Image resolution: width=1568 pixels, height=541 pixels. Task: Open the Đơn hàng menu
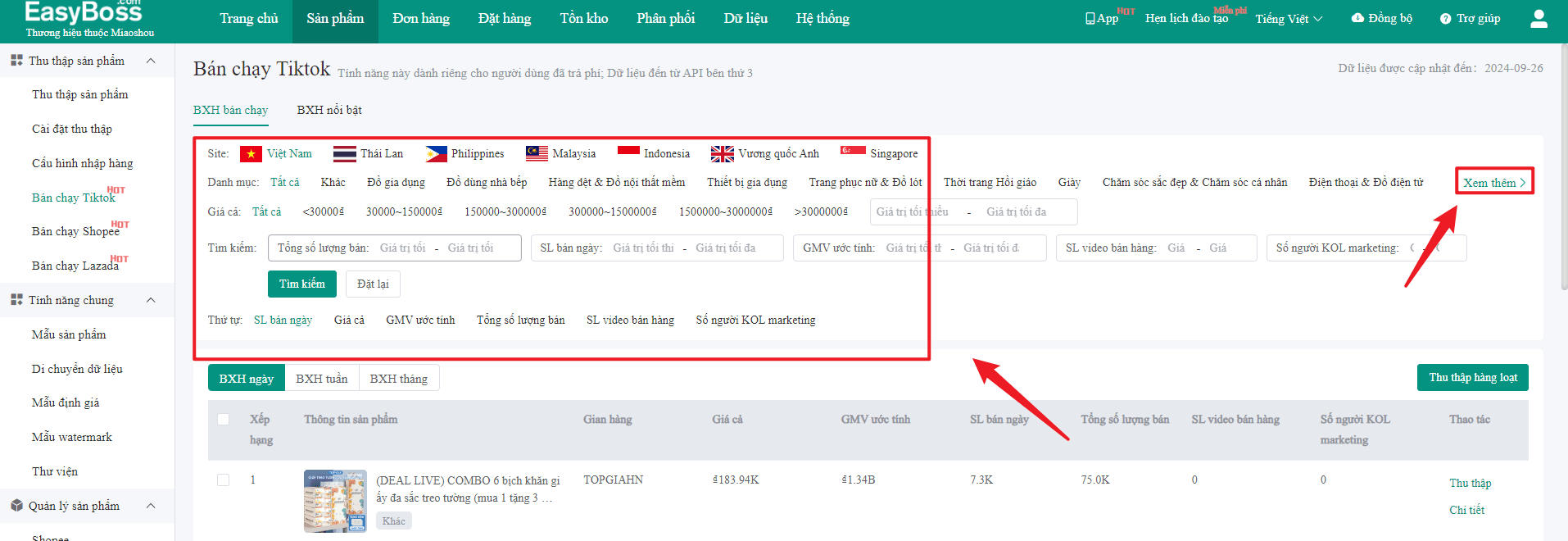coord(421,19)
